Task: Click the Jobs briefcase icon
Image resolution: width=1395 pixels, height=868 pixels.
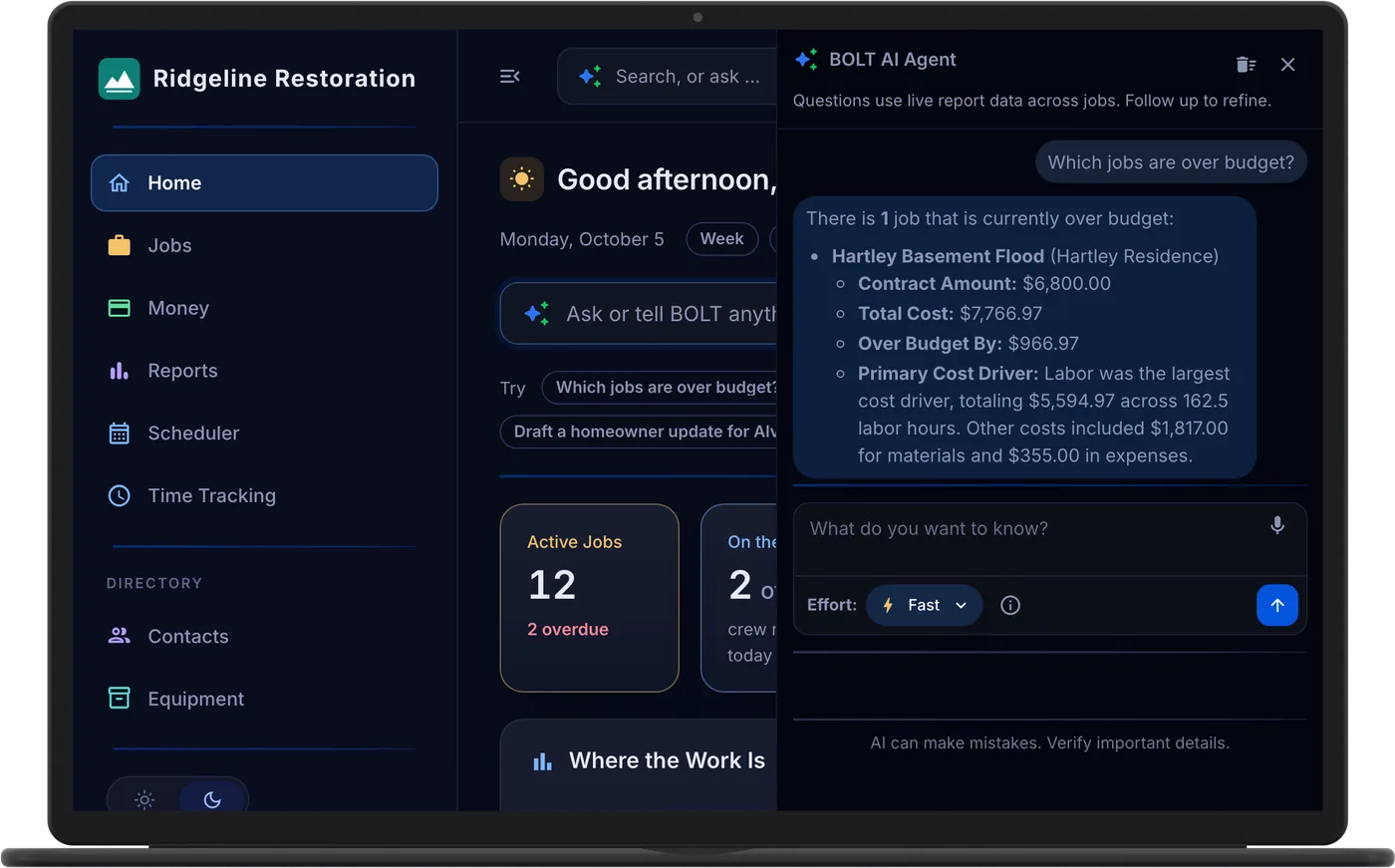Action: [x=120, y=245]
